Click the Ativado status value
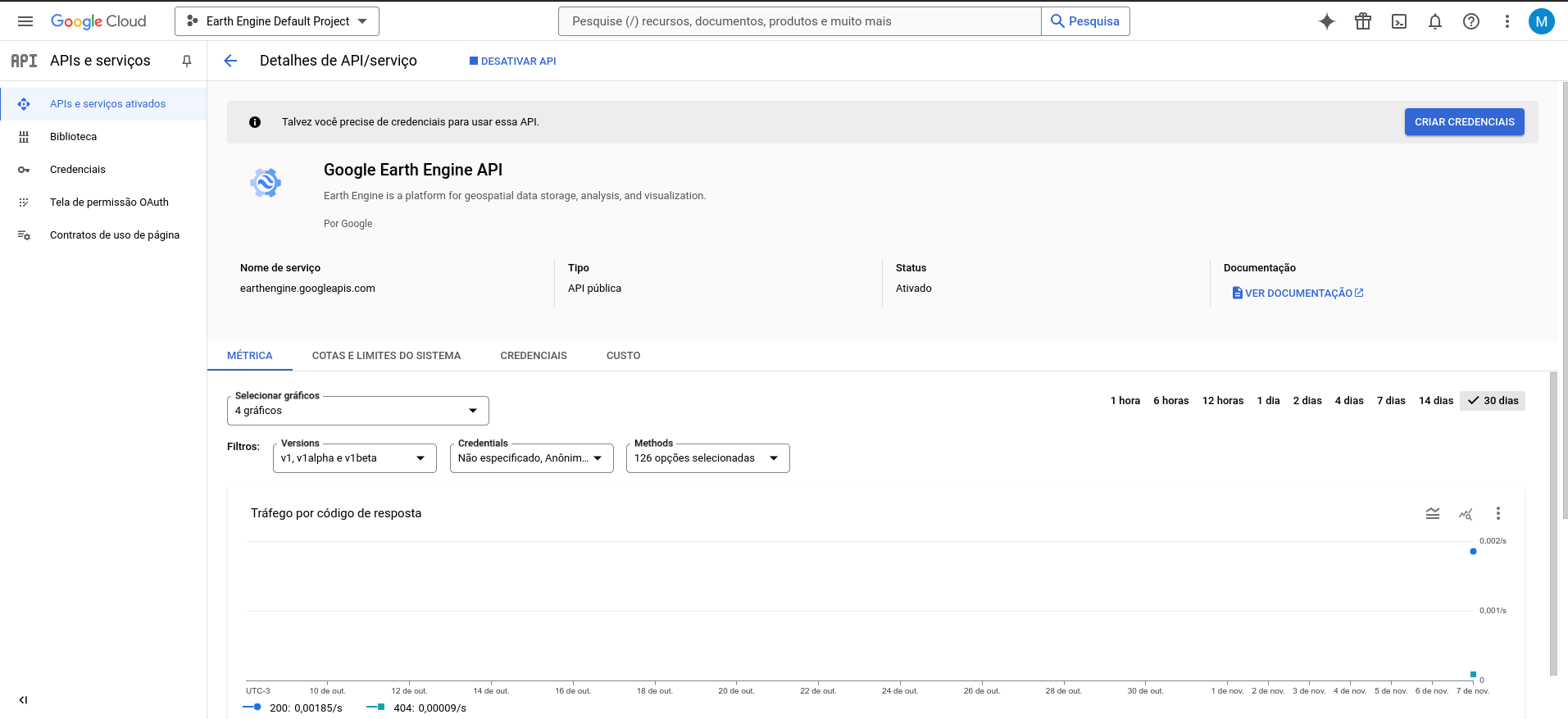 pyautogui.click(x=914, y=289)
